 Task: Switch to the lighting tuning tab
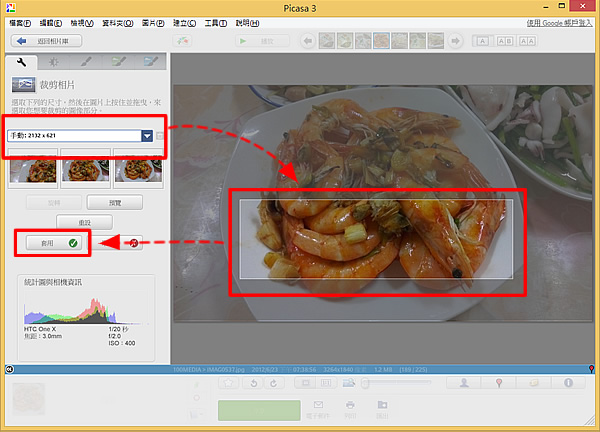(x=54, y=62)
